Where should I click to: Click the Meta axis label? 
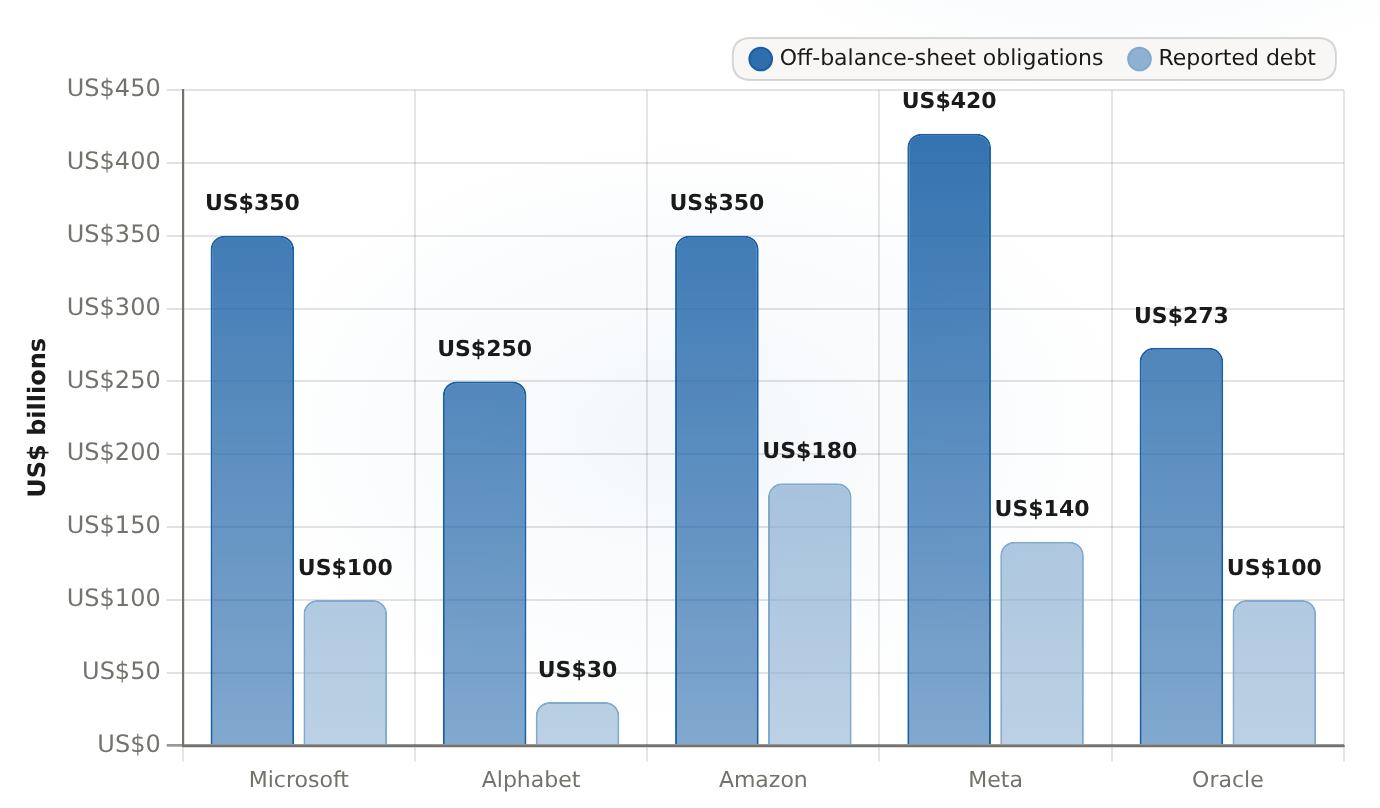995,780
